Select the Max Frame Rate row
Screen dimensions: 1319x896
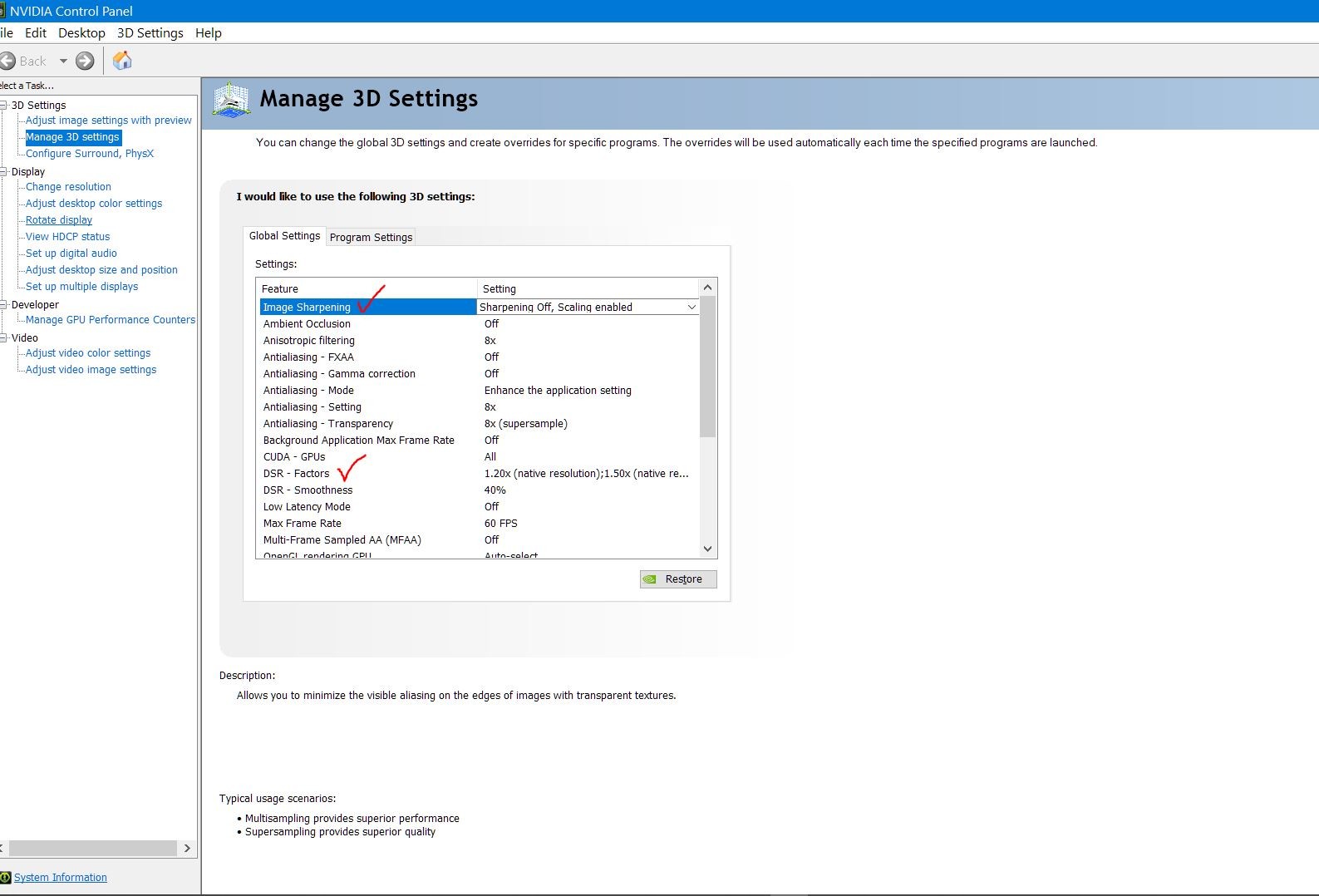[480, 524]
